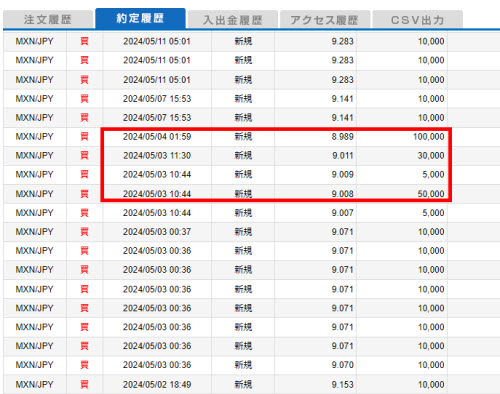Screen dimensions: 500x394
Task: Open the CSV出力 tab
Action: [x=417, y=20]
